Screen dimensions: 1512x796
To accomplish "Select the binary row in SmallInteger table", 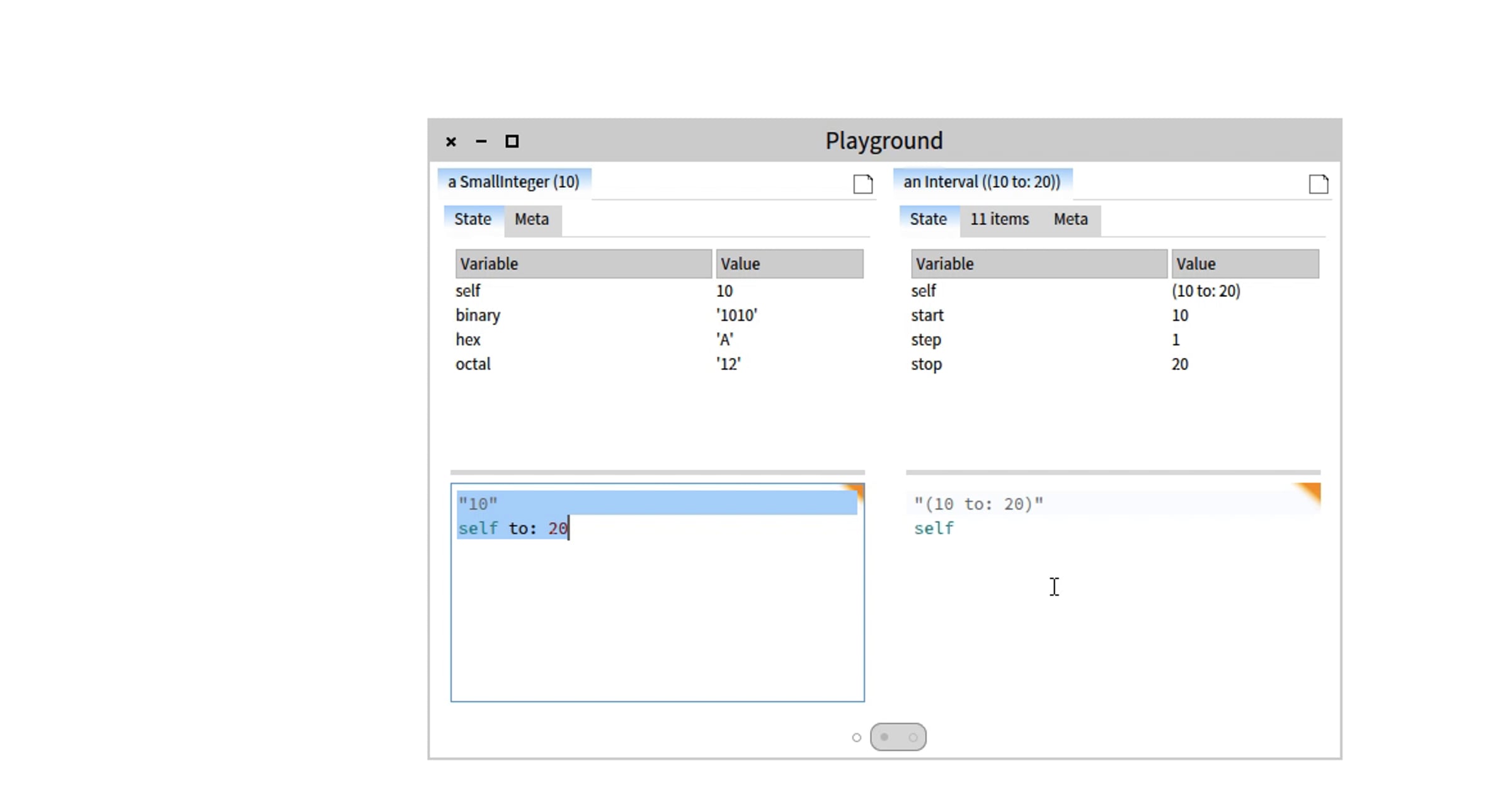I will (x=659, y=315).
